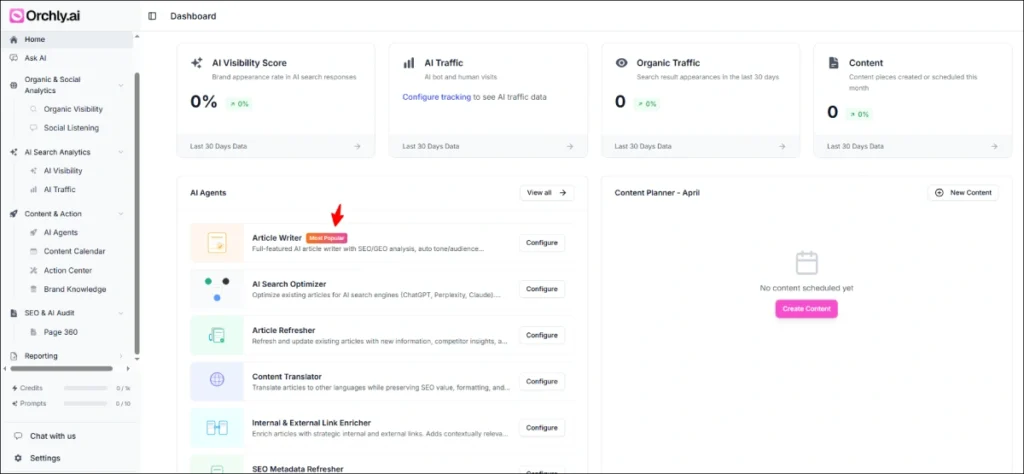Click the Reporting icon in sidebar
This screenshot has height=474, width=1024.
coord(14,356)
